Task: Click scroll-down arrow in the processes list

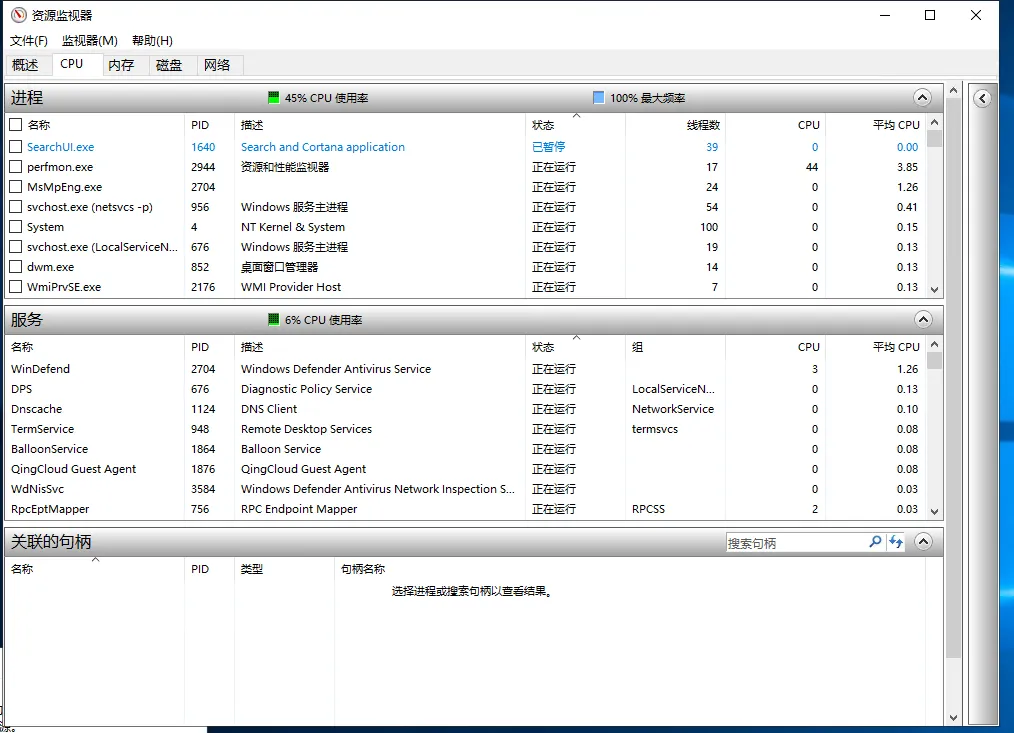Action: point(934,289)
